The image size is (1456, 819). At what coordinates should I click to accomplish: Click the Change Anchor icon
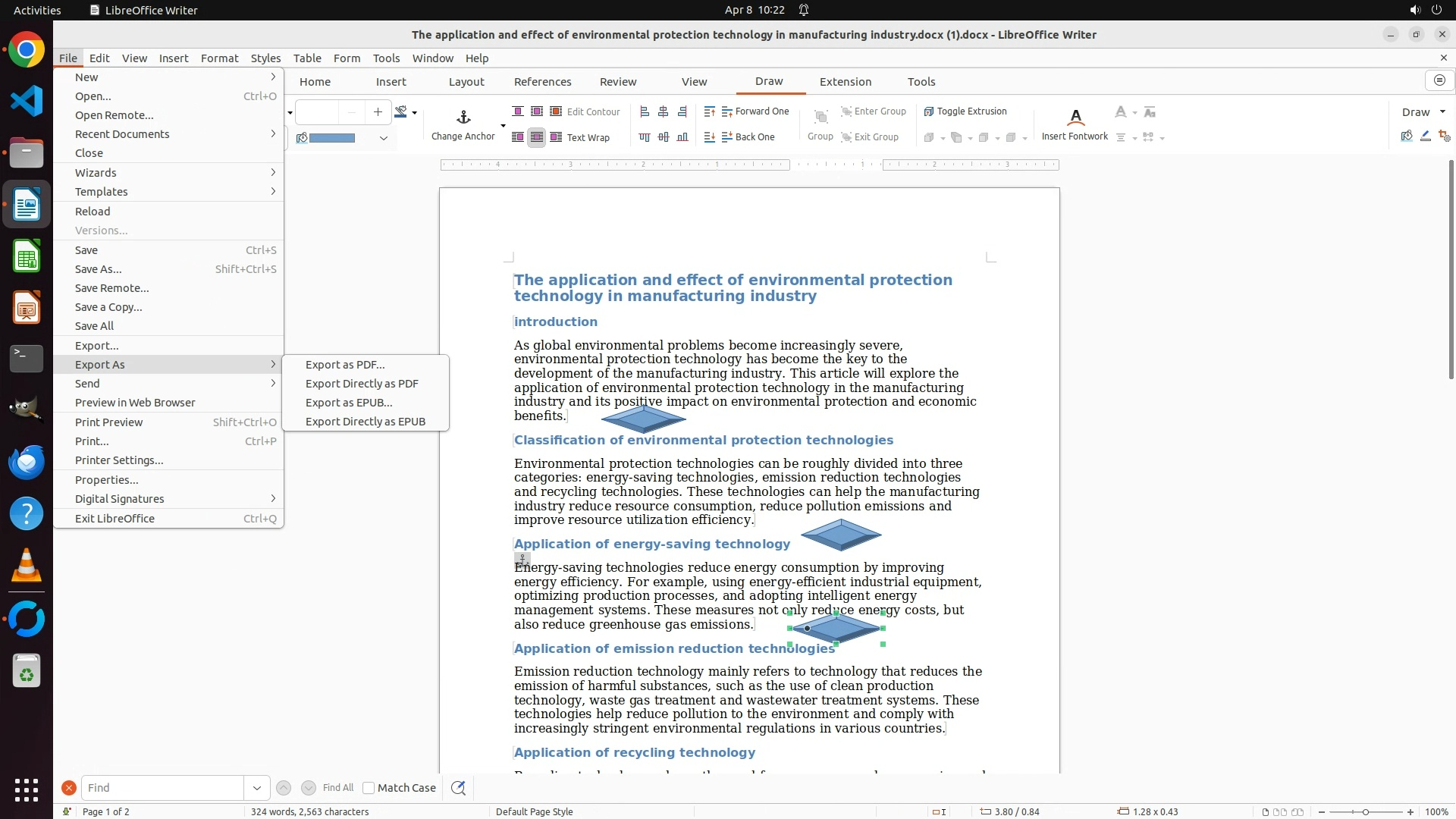tap(463, 118)
